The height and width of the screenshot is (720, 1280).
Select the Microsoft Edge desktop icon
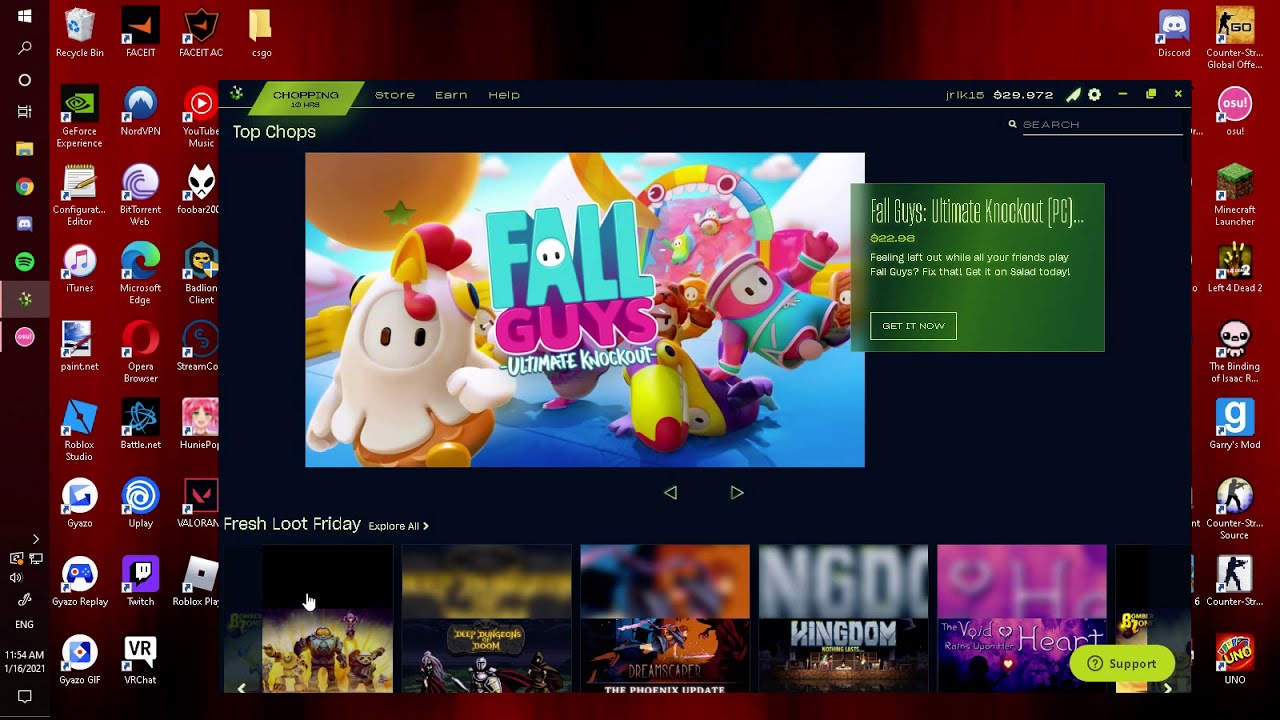coord(140,274)
